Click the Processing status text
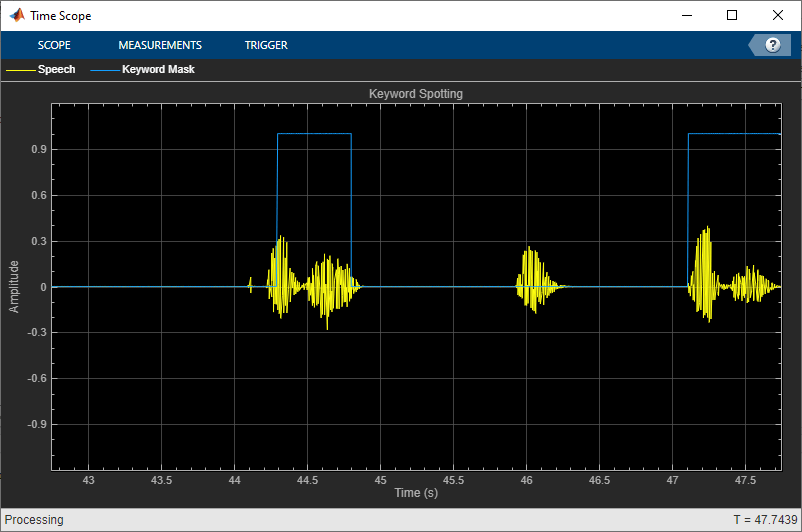802x532 pixels. [x=35, y=520]
